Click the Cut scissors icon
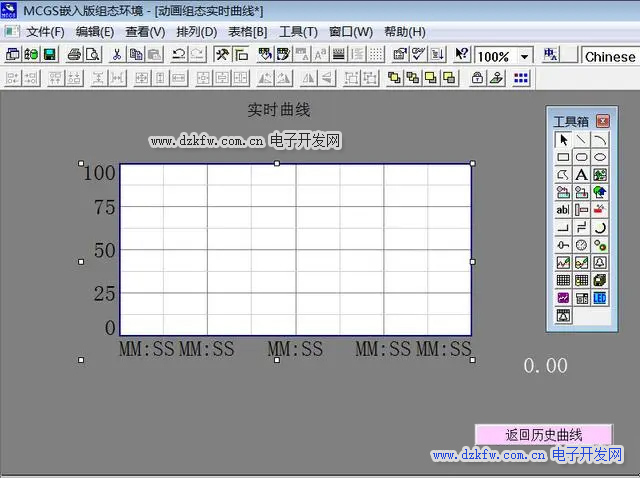Screen dimensions: 640x478 [x=117, y=56]
